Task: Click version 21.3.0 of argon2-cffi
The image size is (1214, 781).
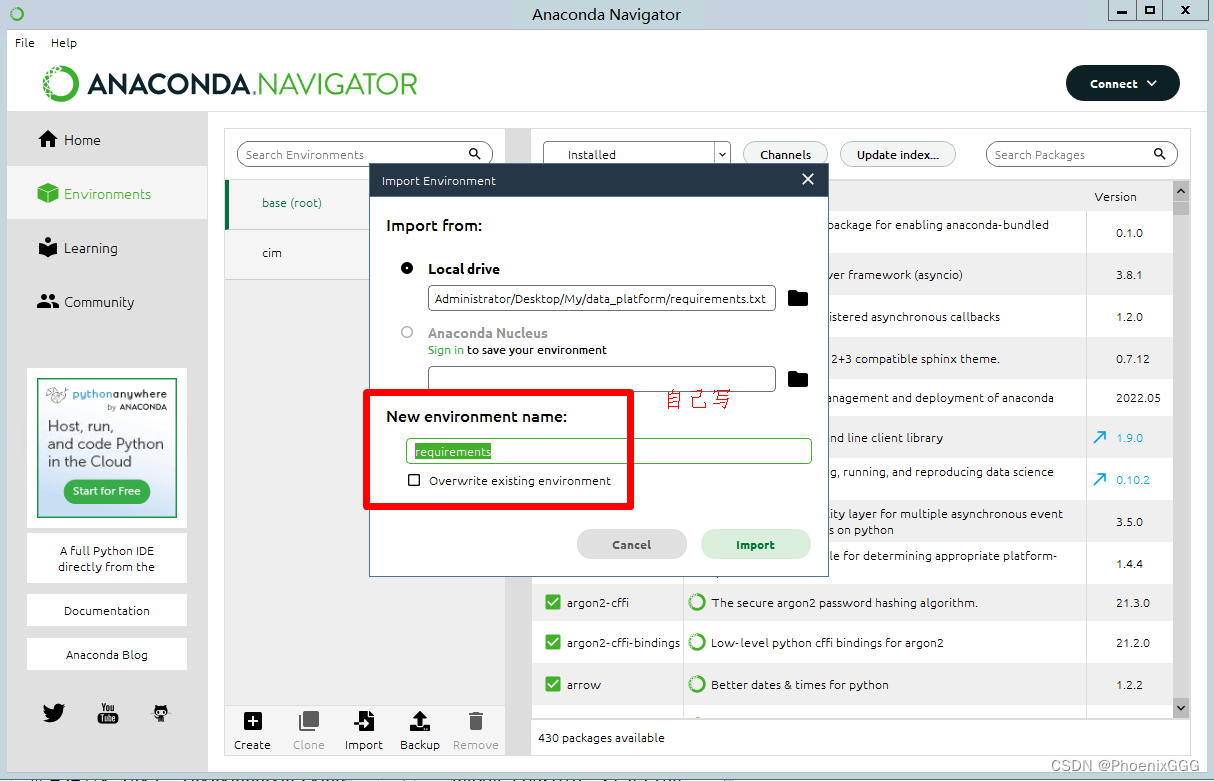Action: point(1132,603)
